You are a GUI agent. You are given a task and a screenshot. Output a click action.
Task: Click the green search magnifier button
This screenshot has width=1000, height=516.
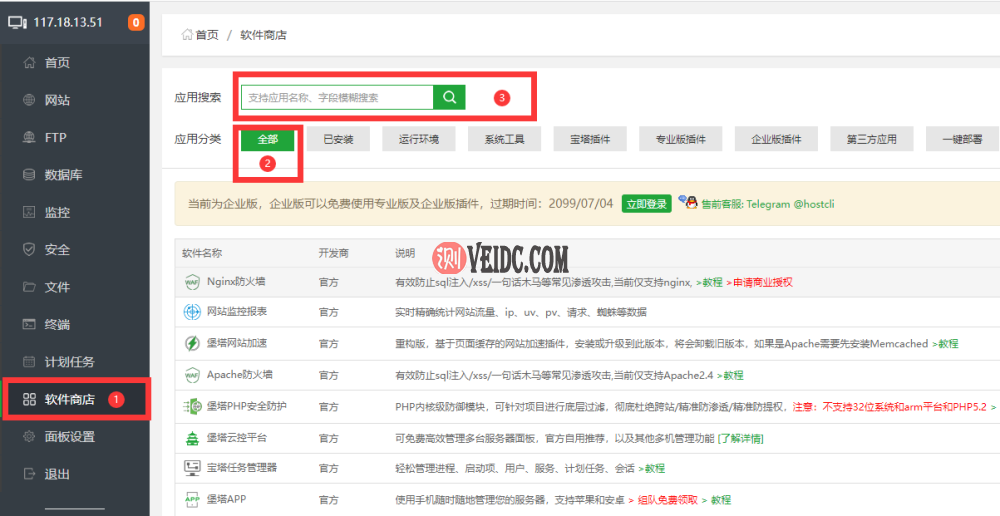pos(450,98)
